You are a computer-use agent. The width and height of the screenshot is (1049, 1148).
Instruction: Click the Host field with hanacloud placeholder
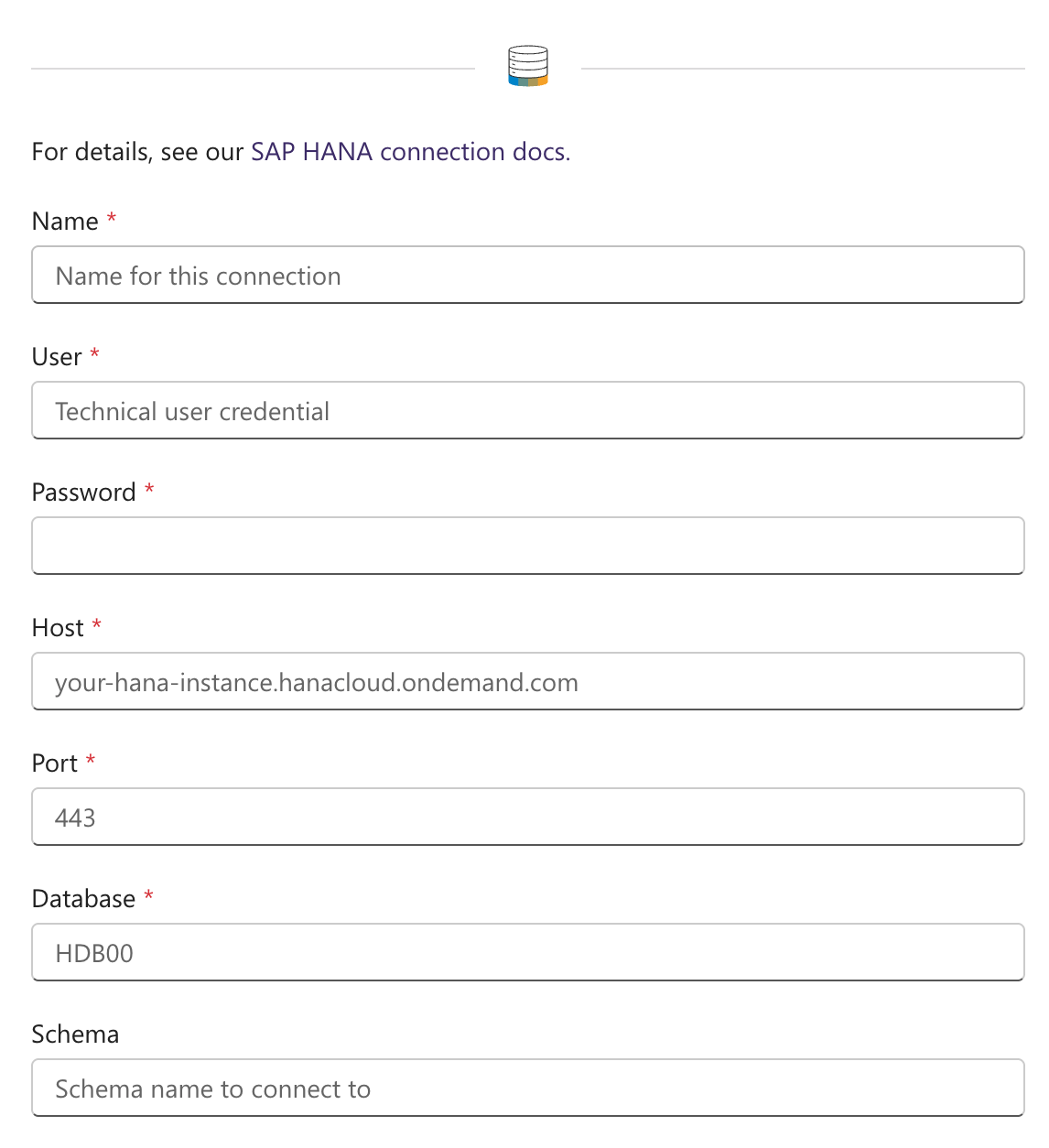(x=527, y=682)
